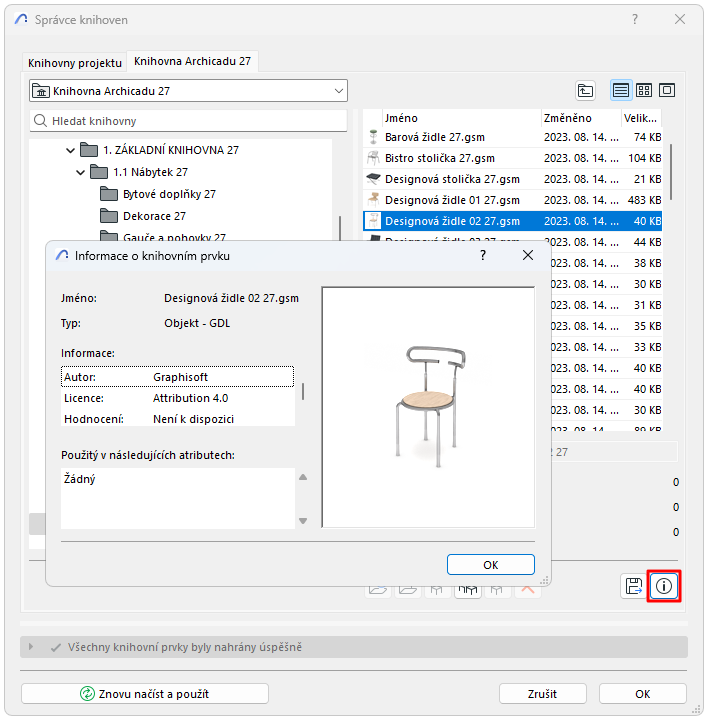Click the Hodnocení: Není k dispozici row
707x720 pixels.
point(177,419)
